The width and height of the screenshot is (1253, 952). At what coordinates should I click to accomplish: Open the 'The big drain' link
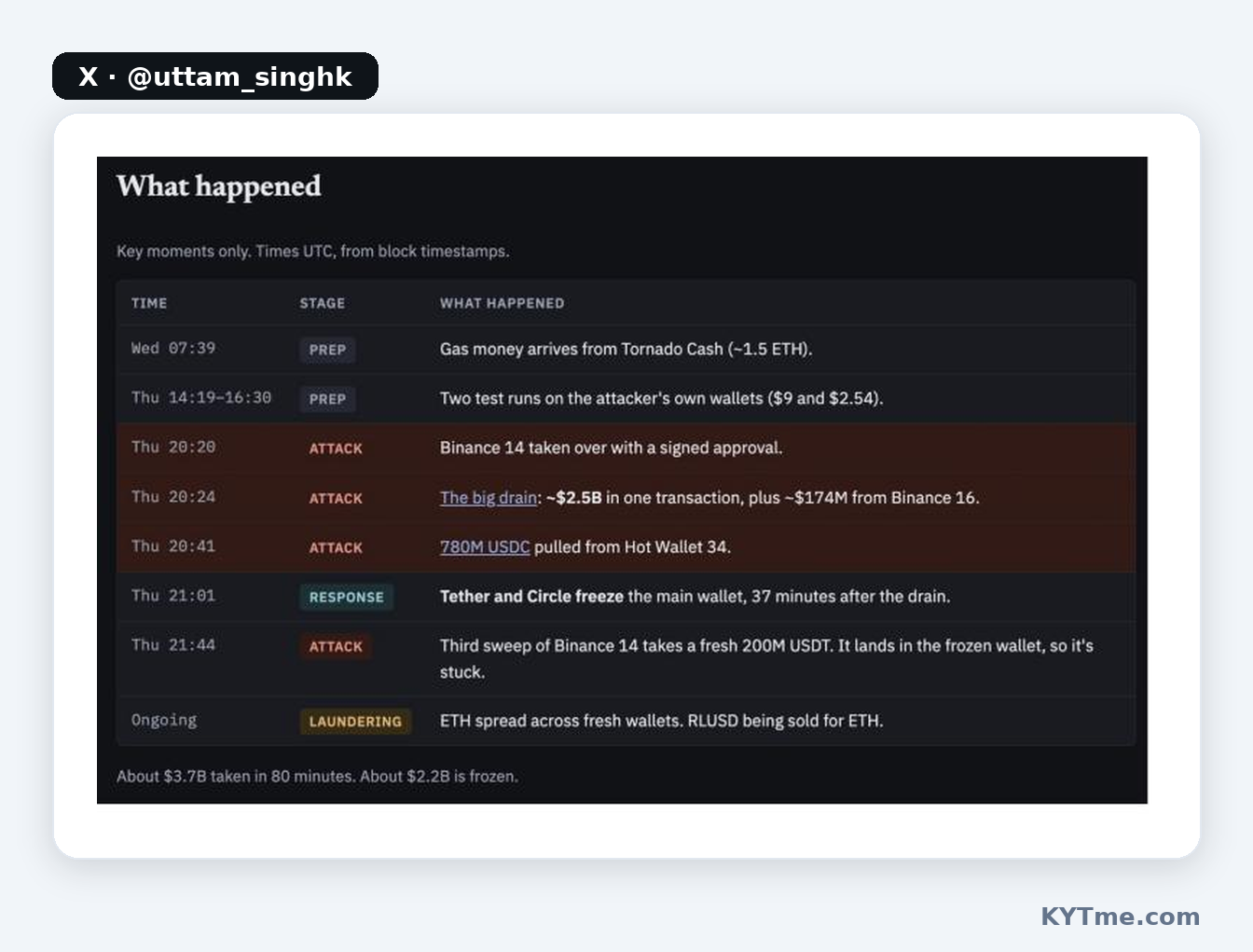point(489,498)
